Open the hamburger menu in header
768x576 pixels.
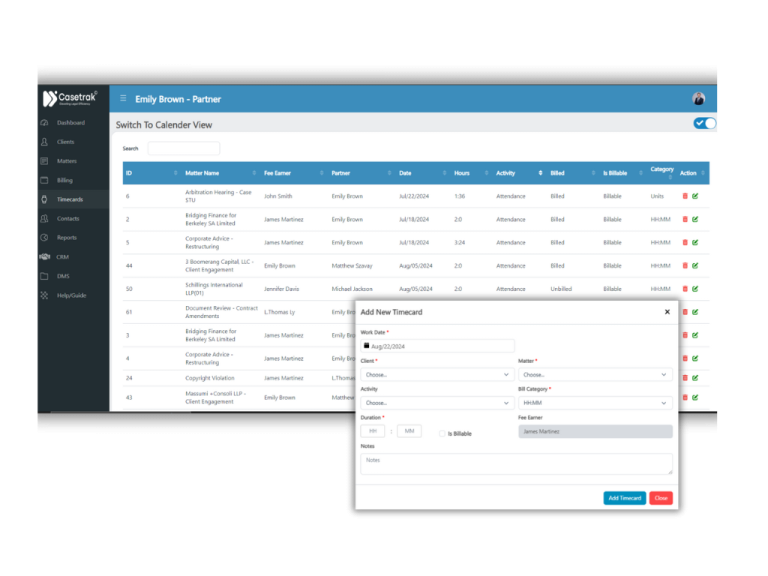[123, 99]
